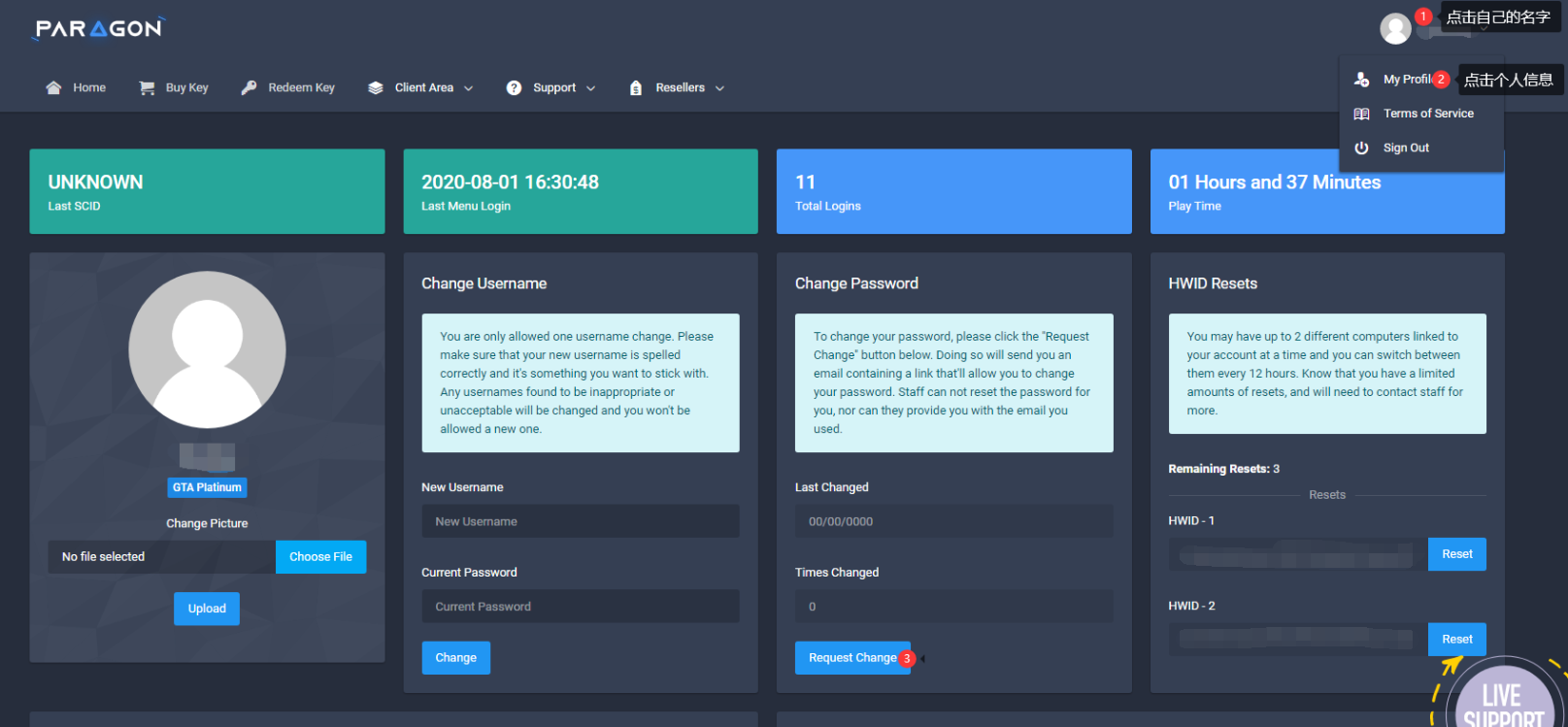1568x727 pixels.
Task: Click the Change Picture label
Action: 207,523
